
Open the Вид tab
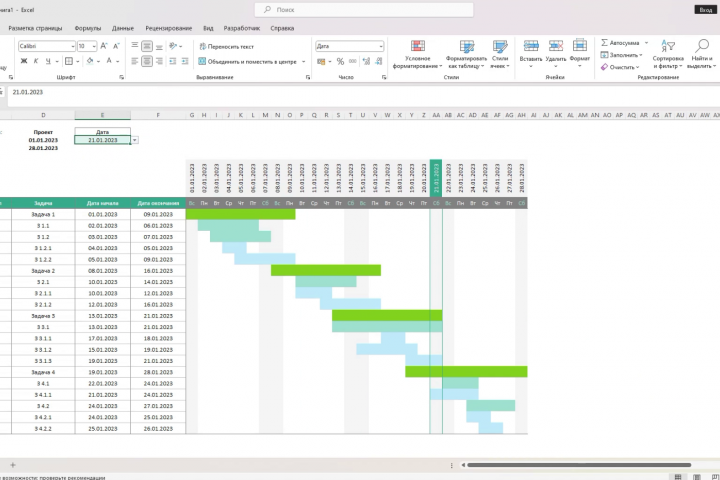pyautogui.click(x=208, y=28)
